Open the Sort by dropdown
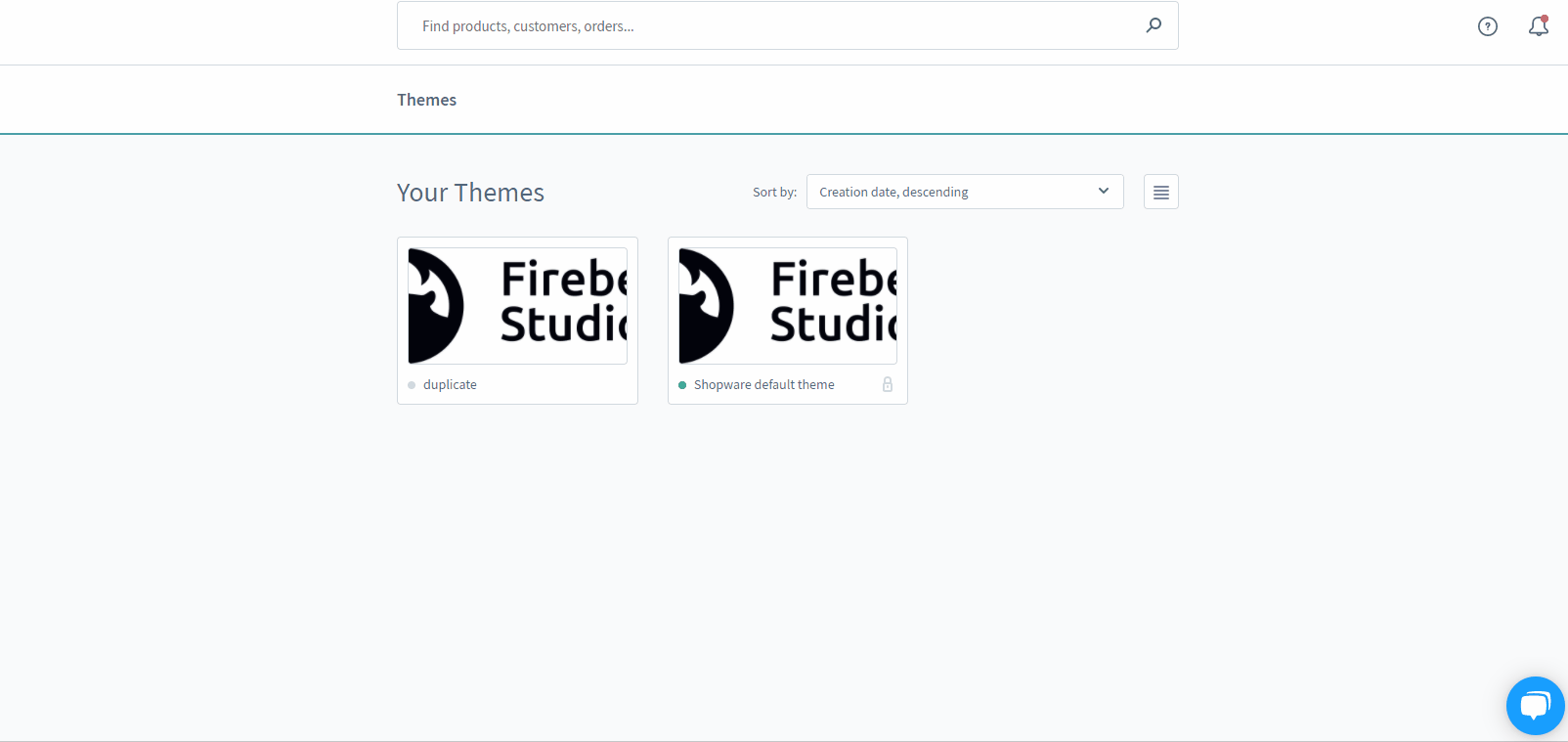Screen dimensions: 1568x742 click(x=965, y=192)
